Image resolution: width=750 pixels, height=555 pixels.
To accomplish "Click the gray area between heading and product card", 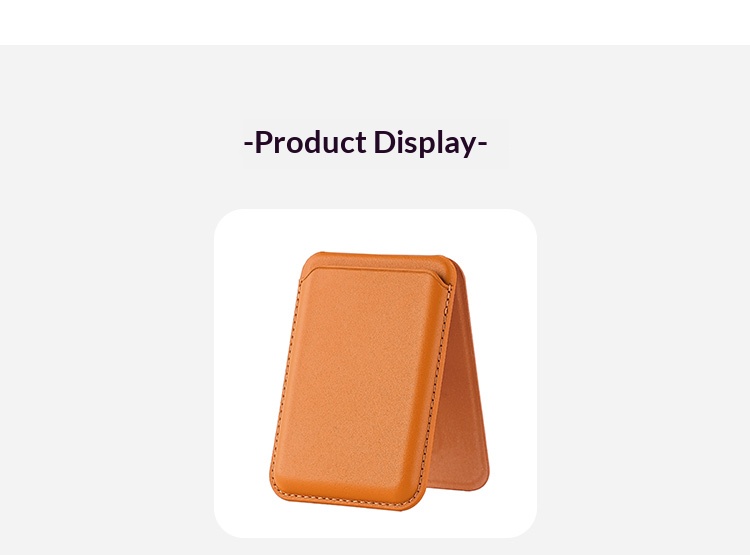I will 375,188.
